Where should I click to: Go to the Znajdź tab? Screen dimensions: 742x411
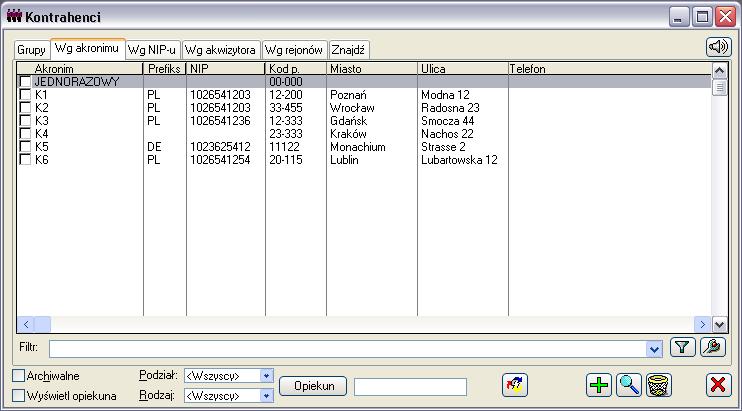[348, 50]
